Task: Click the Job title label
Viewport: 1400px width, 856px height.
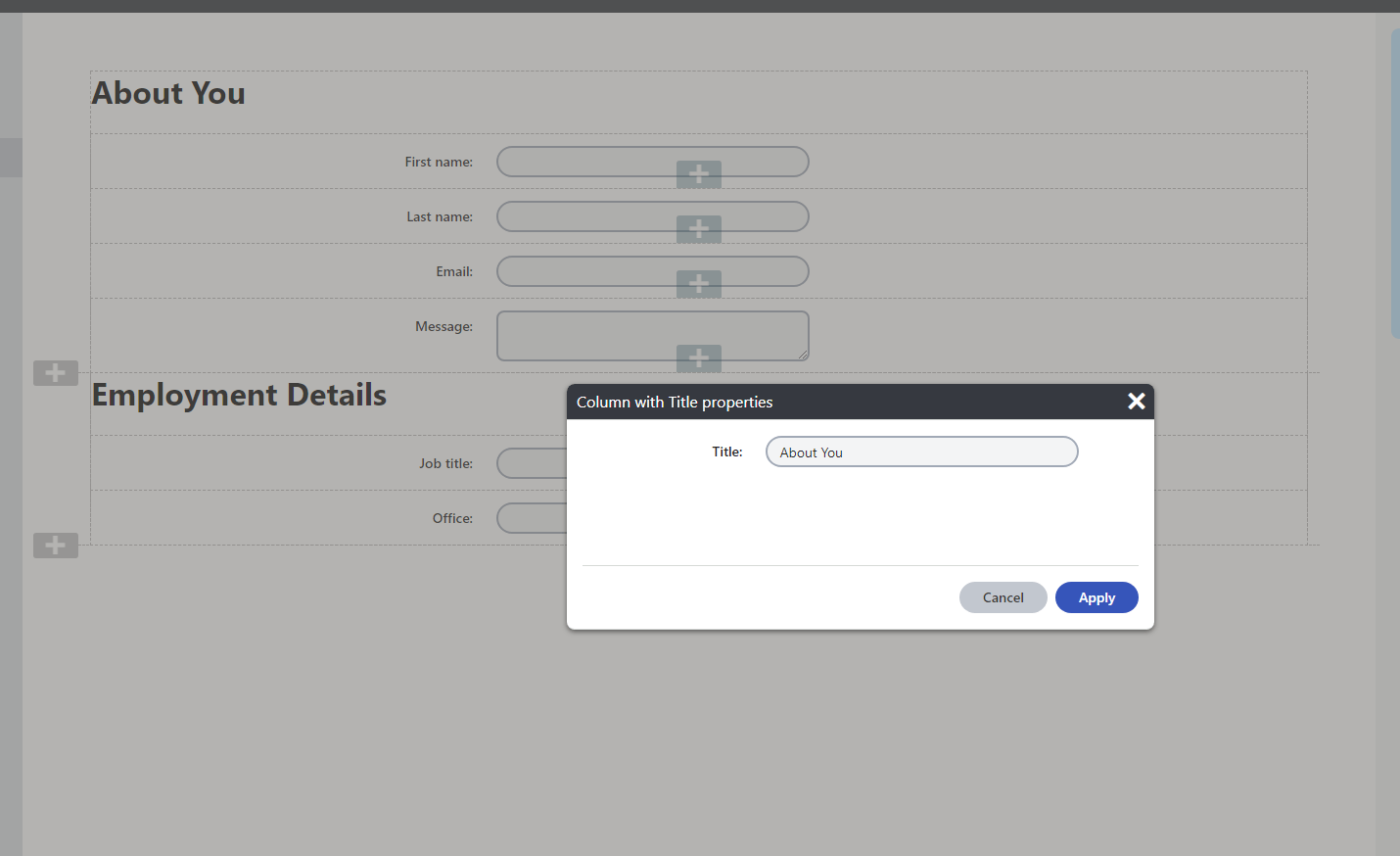Action: [445, 463]
